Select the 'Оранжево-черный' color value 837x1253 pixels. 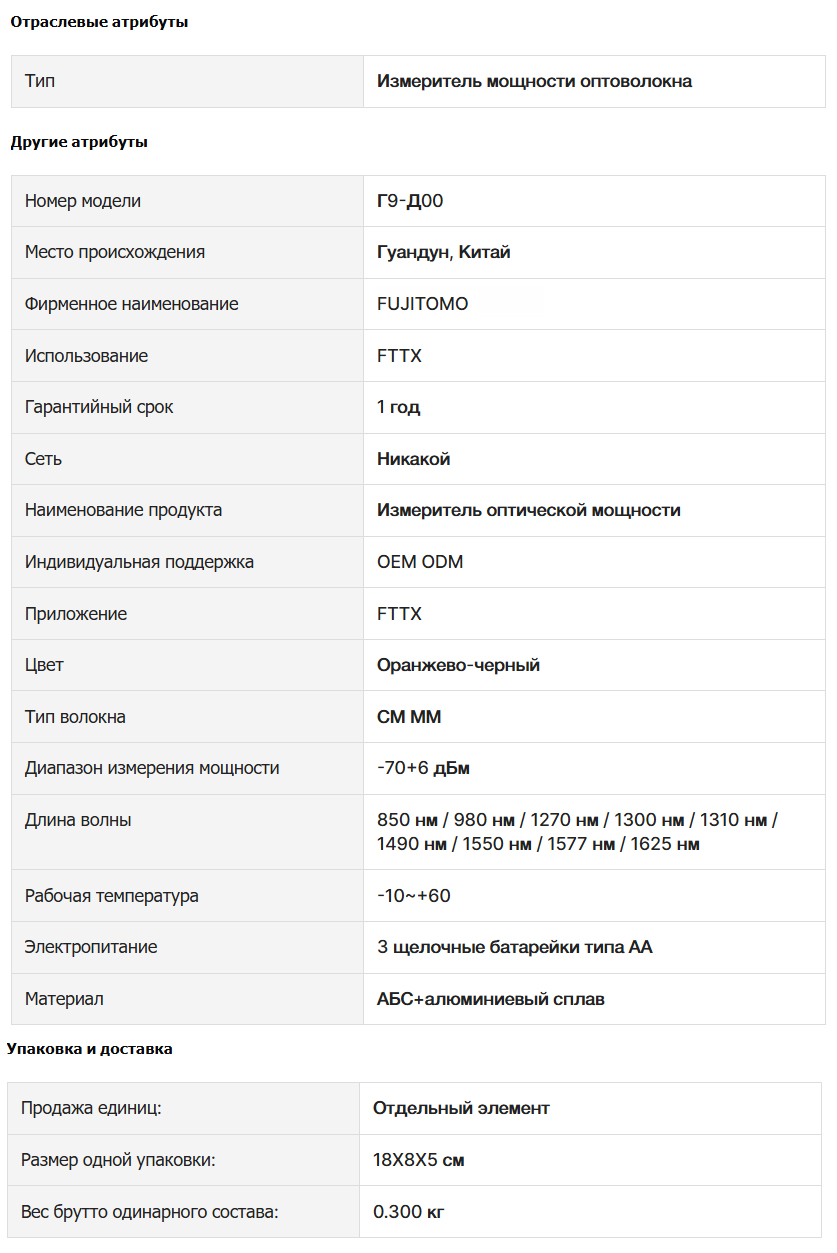point(459,665)
